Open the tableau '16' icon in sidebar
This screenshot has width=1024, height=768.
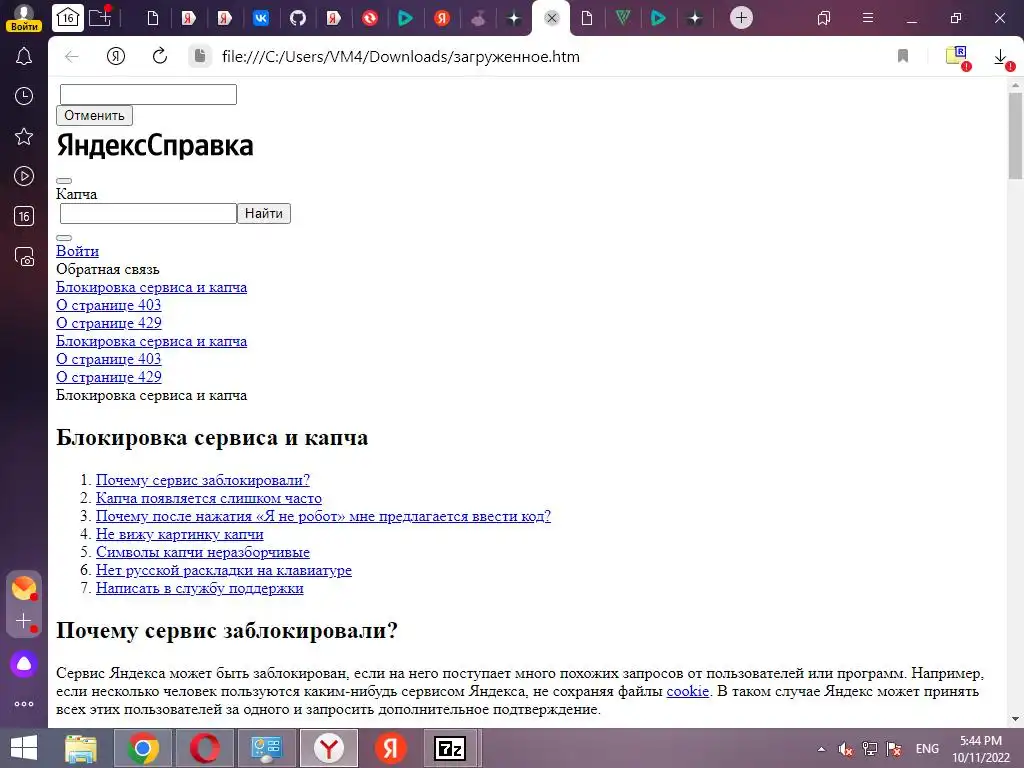click(x=24, y=216)
